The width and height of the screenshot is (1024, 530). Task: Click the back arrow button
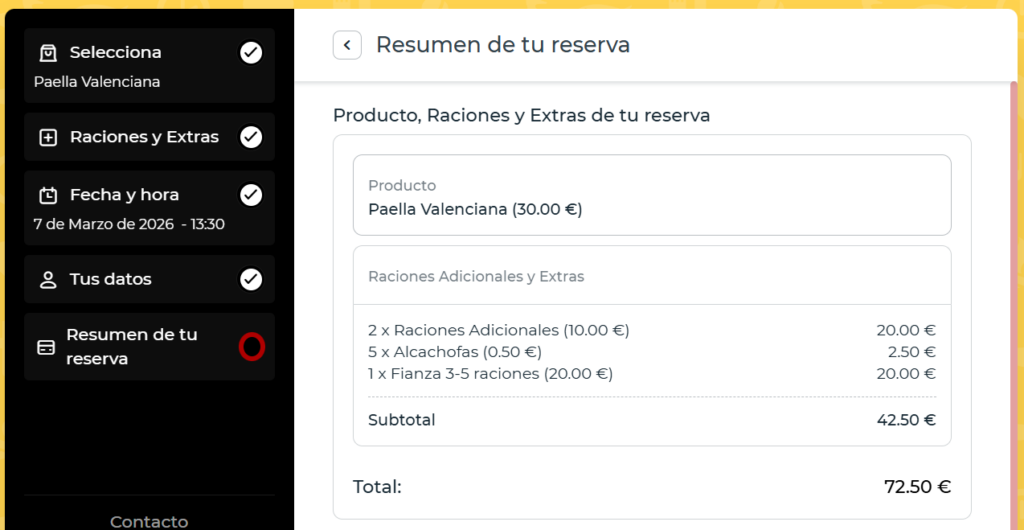click(x=347, y=45)
